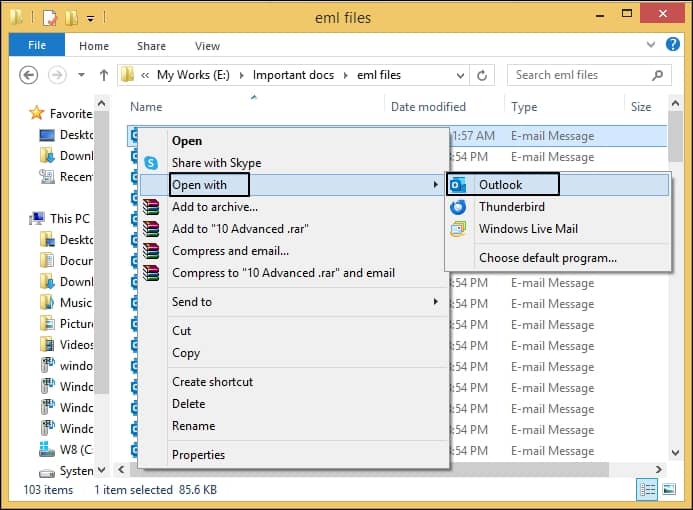Open the file with Windows Live Mail
693x510 pixels.
pyautogui.click(x=558, y=229)
